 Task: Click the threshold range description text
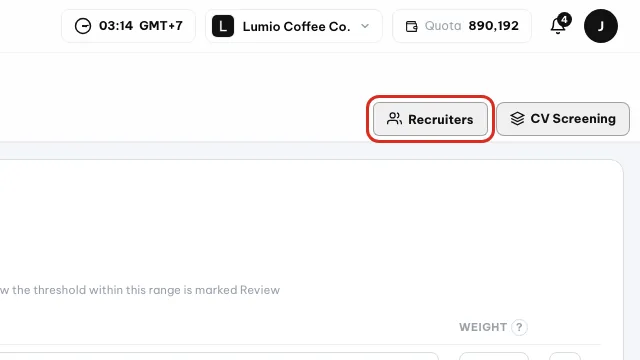tap(140, 290)
